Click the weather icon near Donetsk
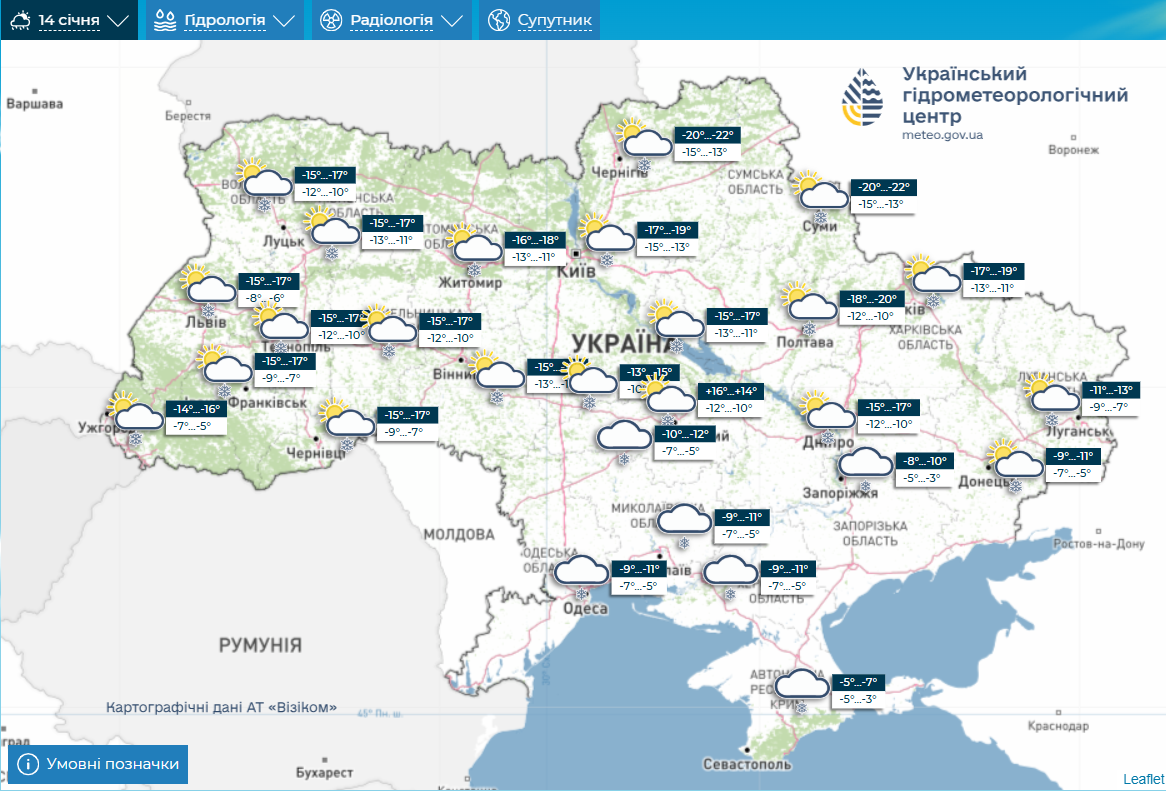 [1017, 462]
